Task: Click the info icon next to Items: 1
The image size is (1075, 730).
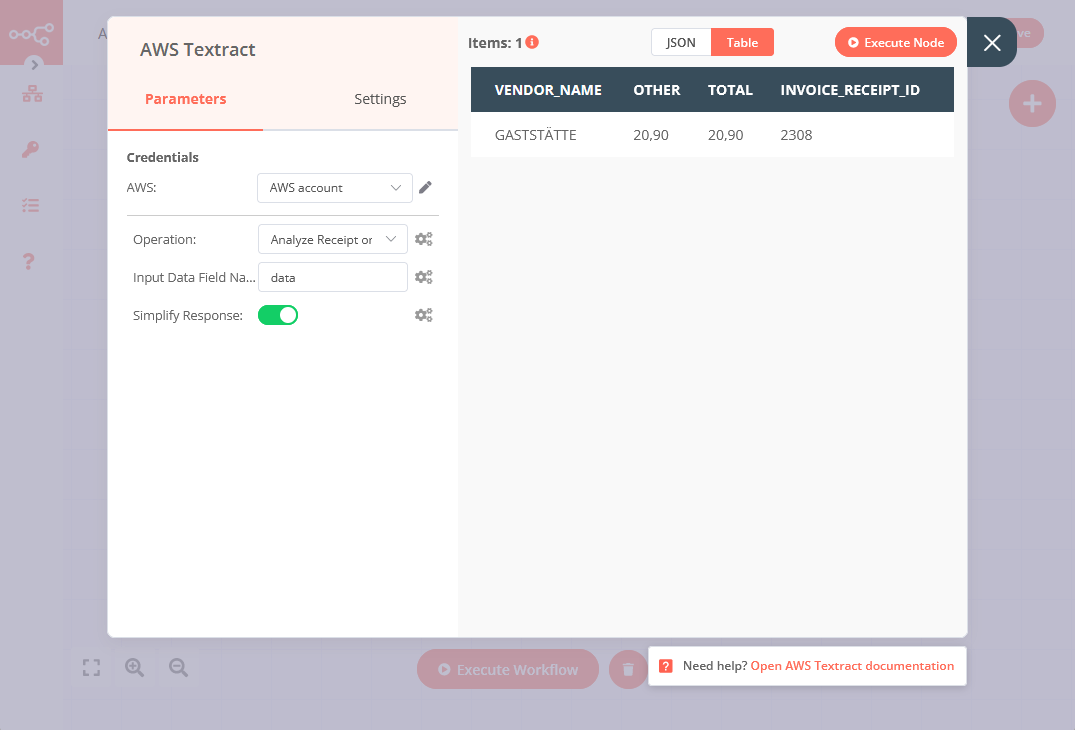Action: (x=531, y=42)
